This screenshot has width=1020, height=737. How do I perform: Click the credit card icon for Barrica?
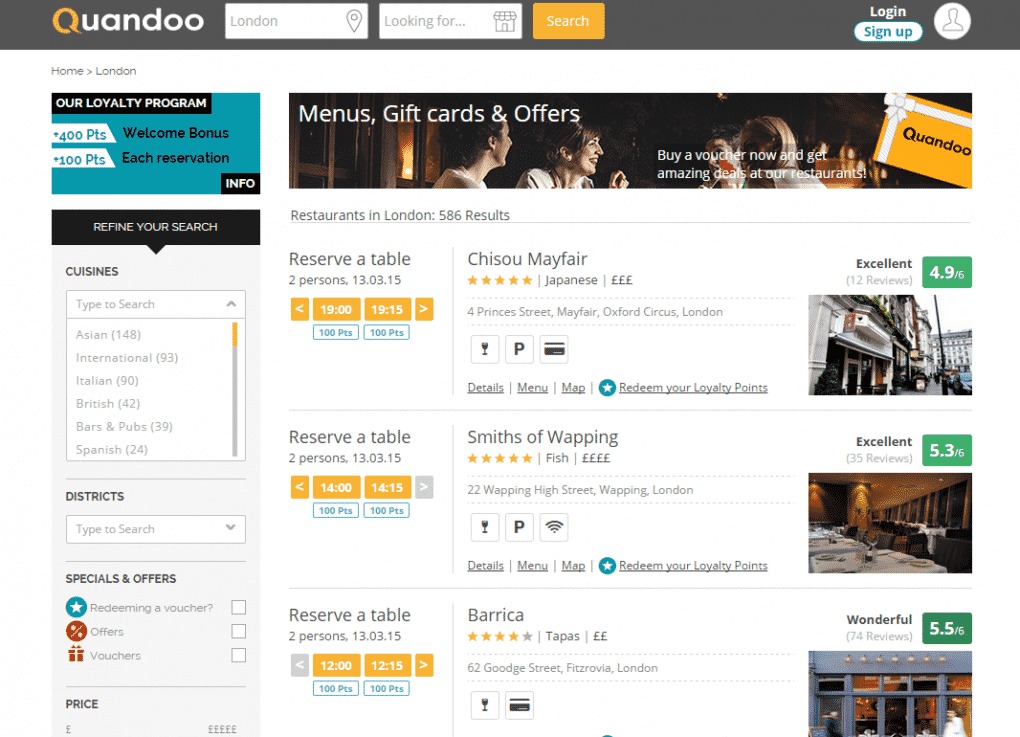[x=519, y=705]
